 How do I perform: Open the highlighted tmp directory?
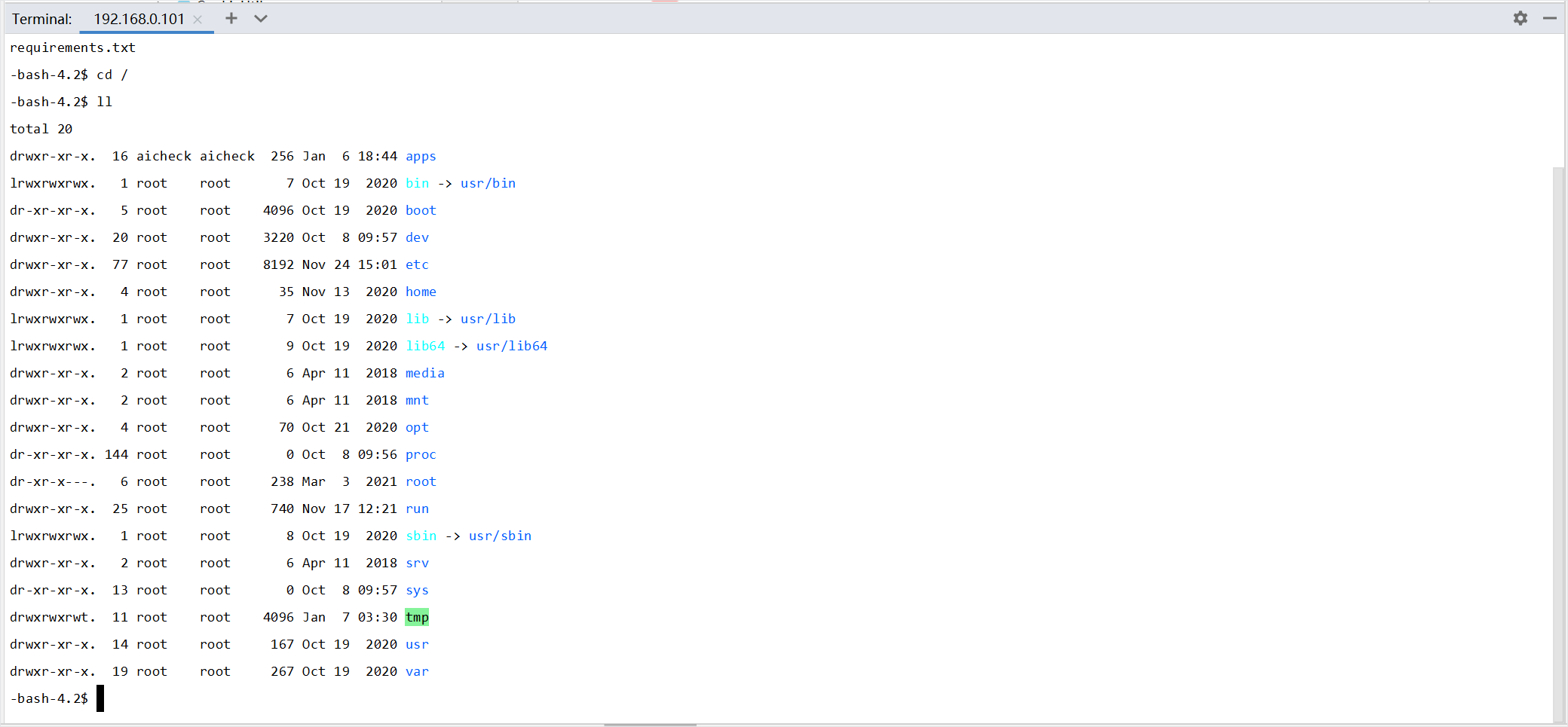(416, 617)
